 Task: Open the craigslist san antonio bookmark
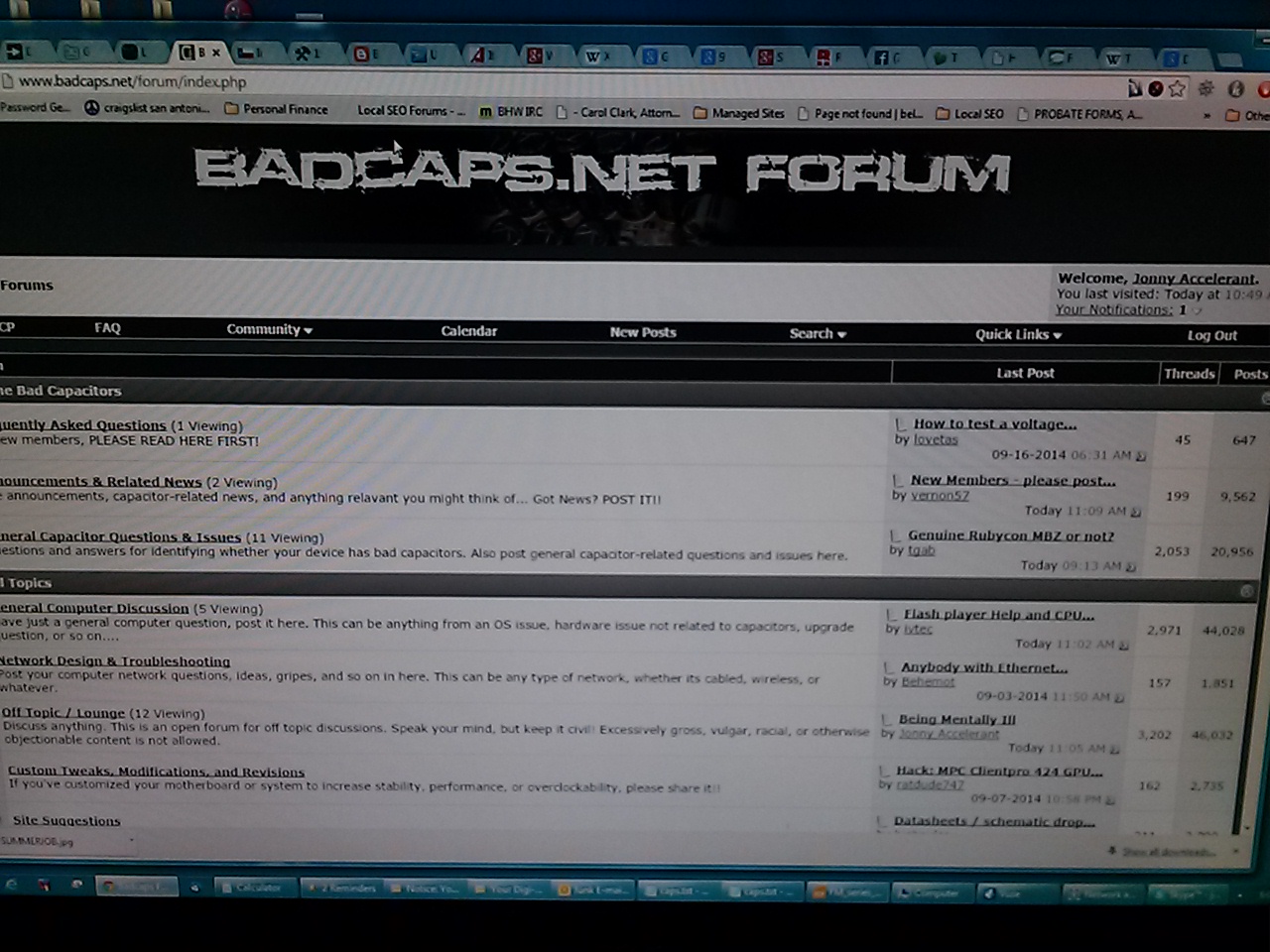pyautogui.click(x=147, y=107)
